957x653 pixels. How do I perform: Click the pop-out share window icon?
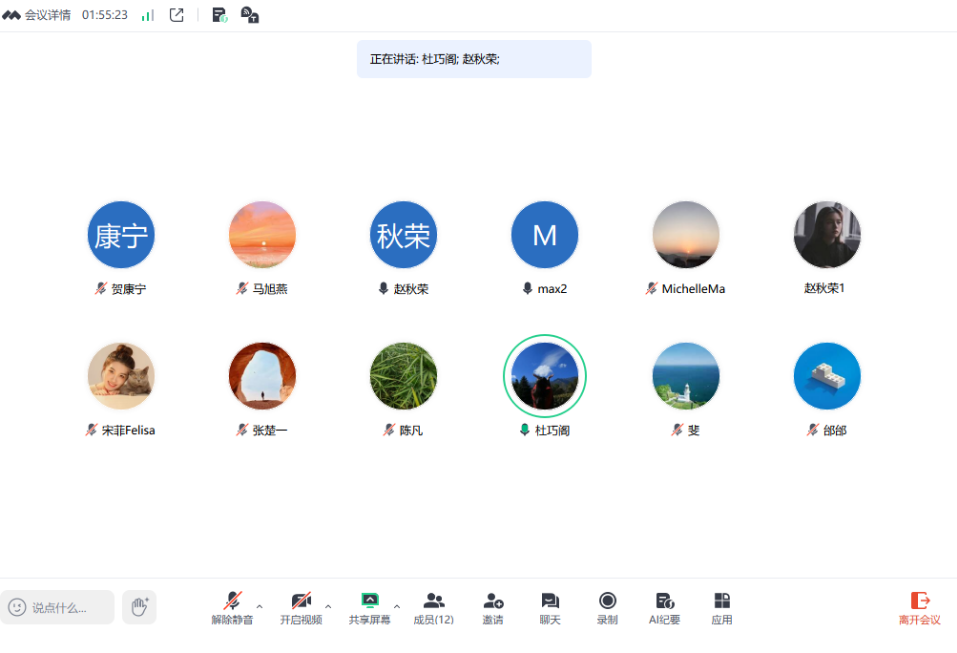pyautogui.click(x=177, y=15)
